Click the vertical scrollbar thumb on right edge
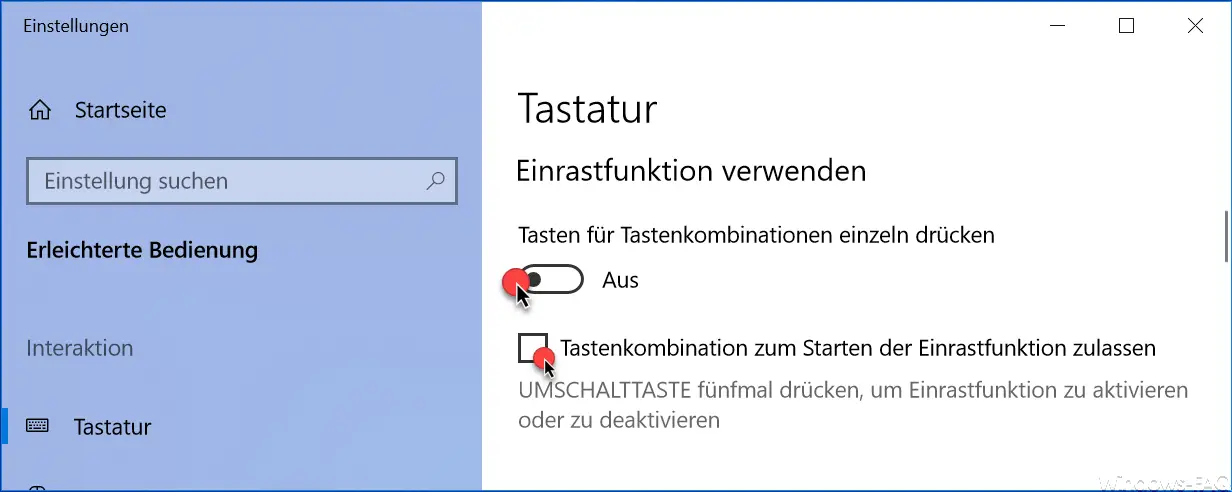 (1225, 234)
